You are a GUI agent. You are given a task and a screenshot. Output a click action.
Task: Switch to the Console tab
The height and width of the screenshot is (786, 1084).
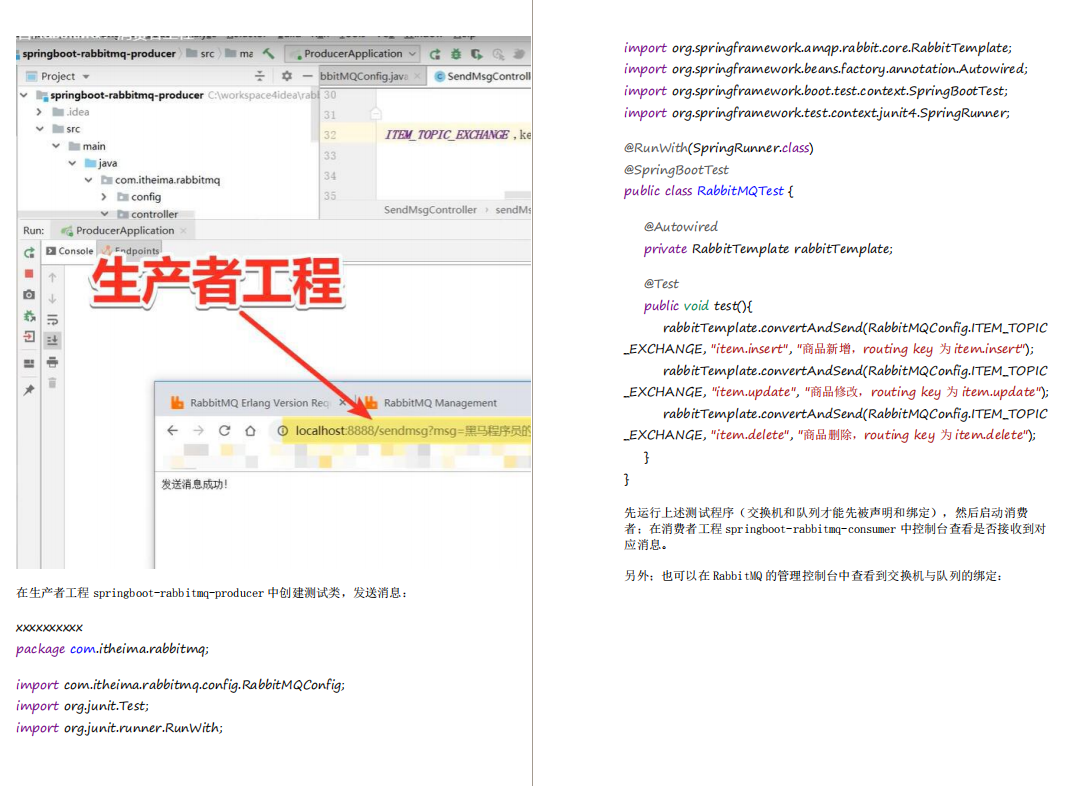70,251
